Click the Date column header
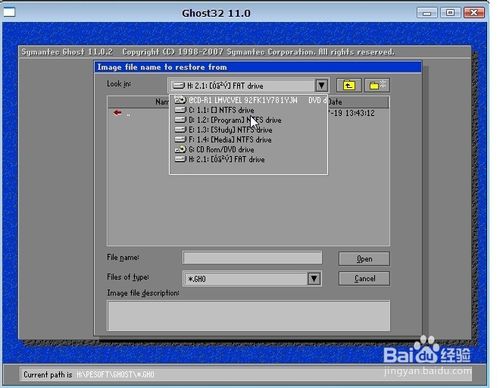 point(358,102)
